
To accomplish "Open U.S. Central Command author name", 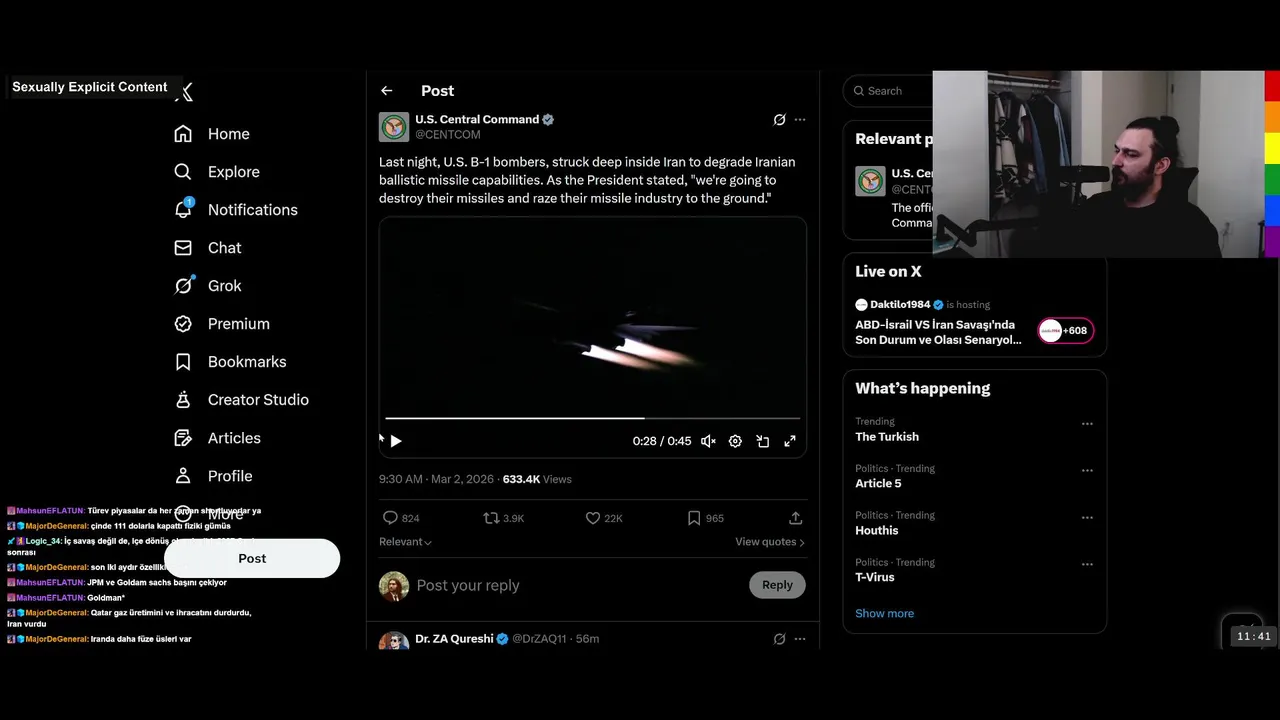I will click(x=477, y=119).
